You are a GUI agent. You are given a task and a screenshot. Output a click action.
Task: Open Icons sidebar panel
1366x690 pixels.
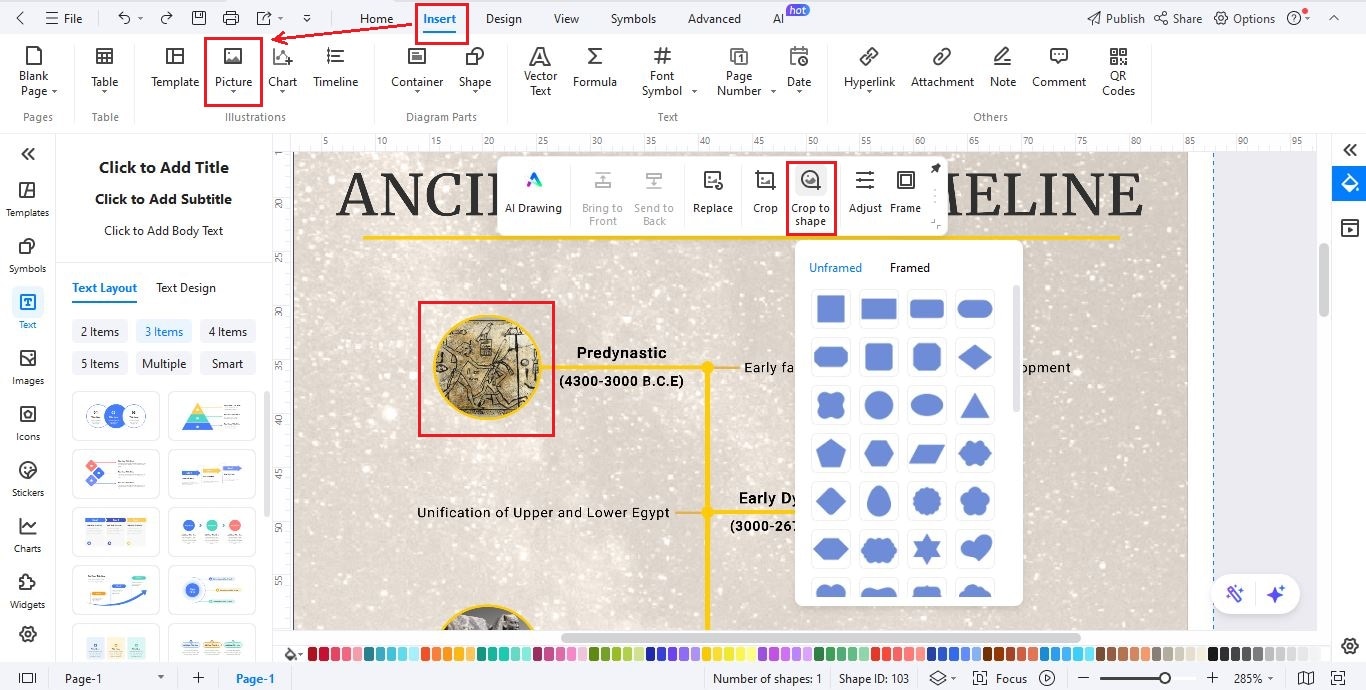[27, 423]
